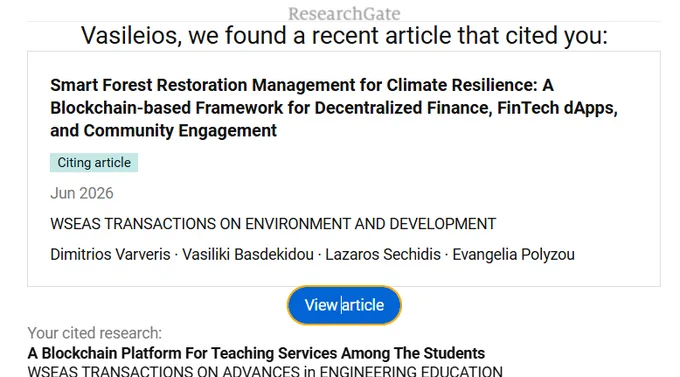680x377 pixels.
Task: Open author Evangelia Polyzou profile
Action: point(513,254)
